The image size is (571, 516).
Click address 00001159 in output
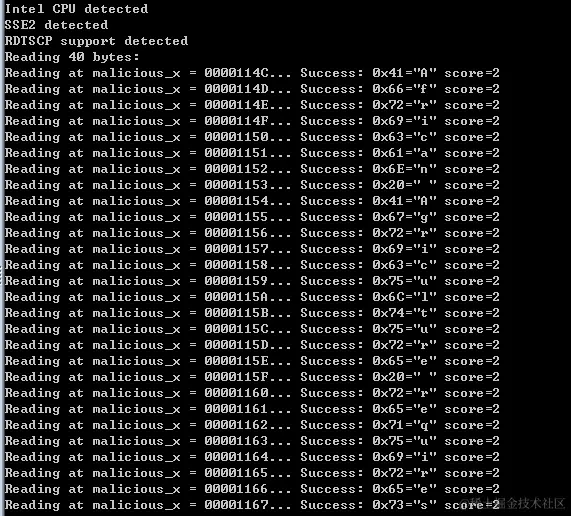[236, 281]
